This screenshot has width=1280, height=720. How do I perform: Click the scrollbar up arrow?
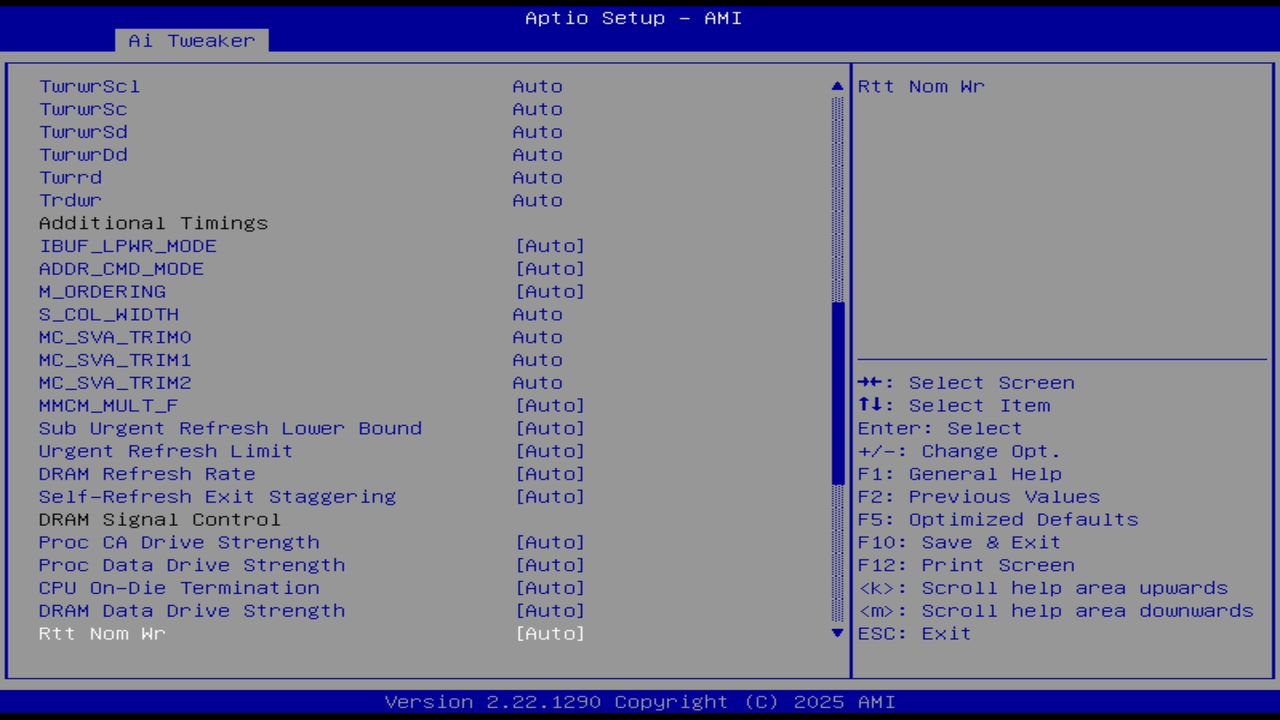(837, 86)
